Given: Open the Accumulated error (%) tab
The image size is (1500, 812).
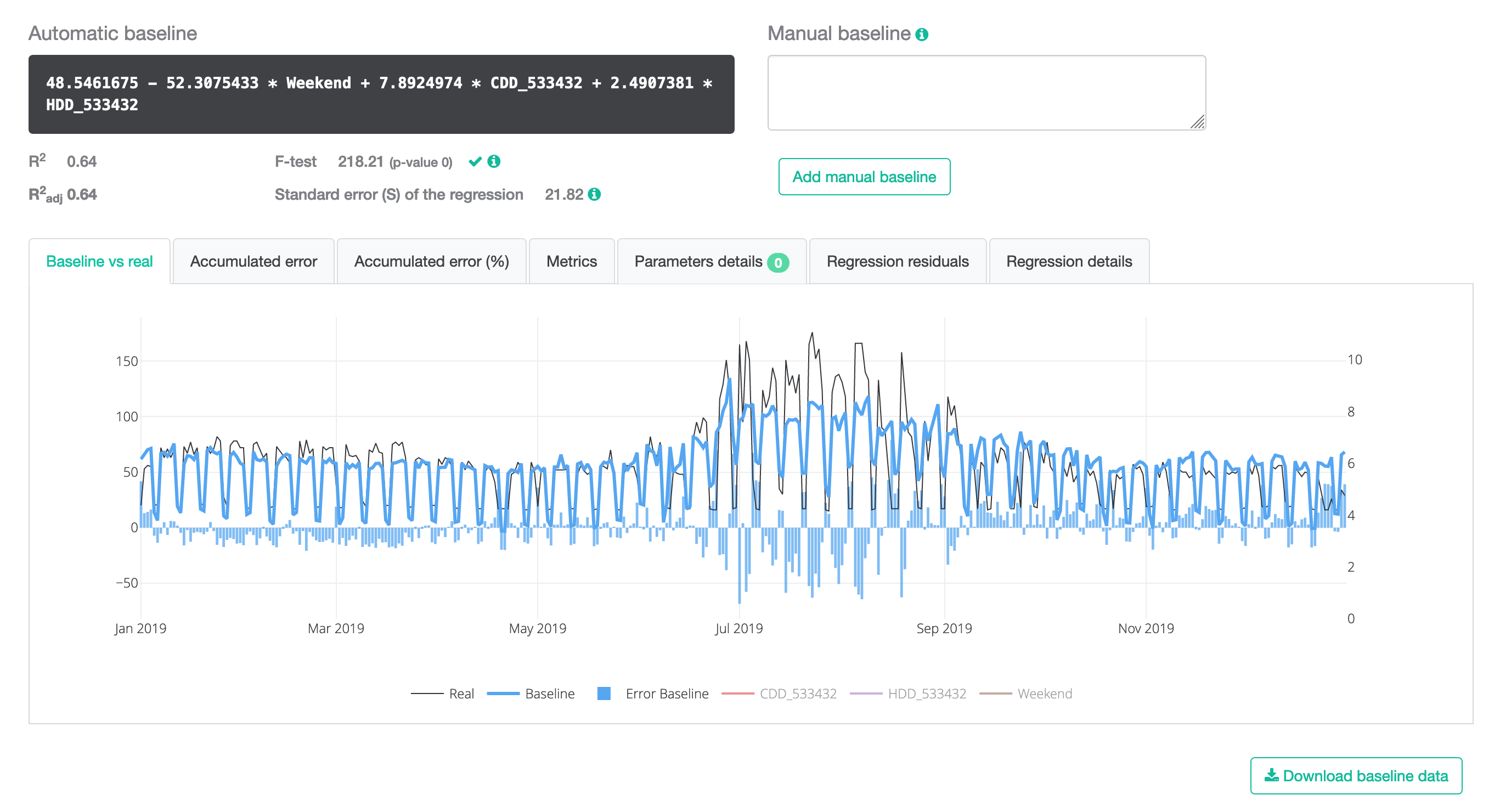Looking at the screenshot, I should (431, 262).
